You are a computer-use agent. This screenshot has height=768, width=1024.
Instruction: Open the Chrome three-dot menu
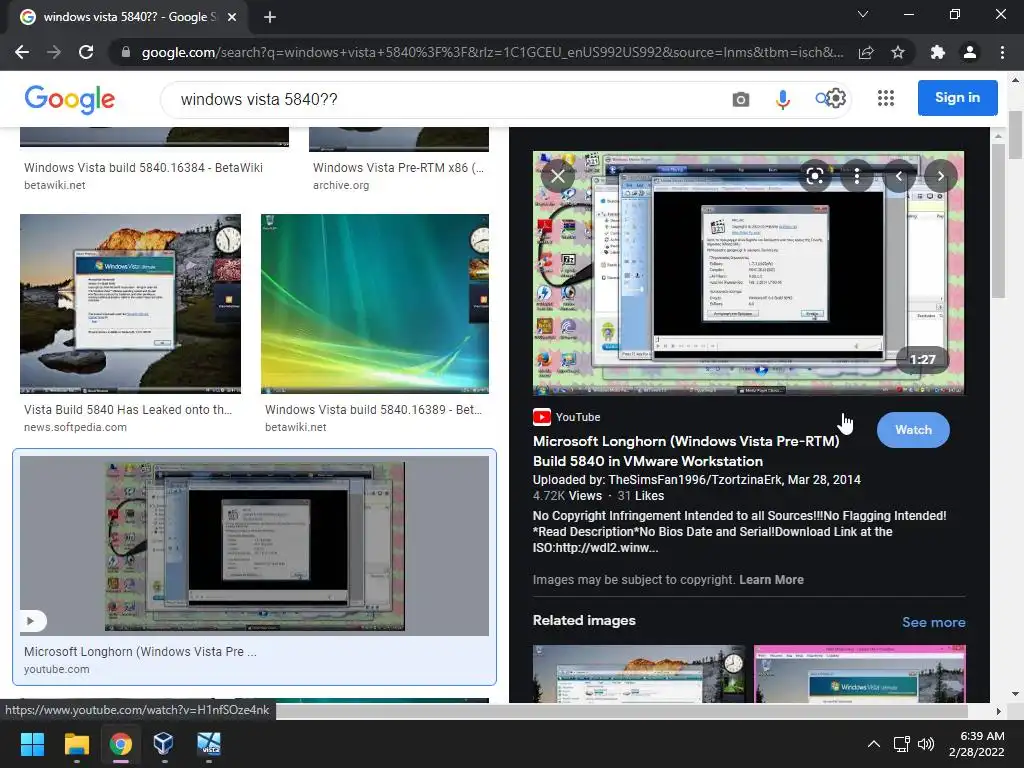[1002, 52]
